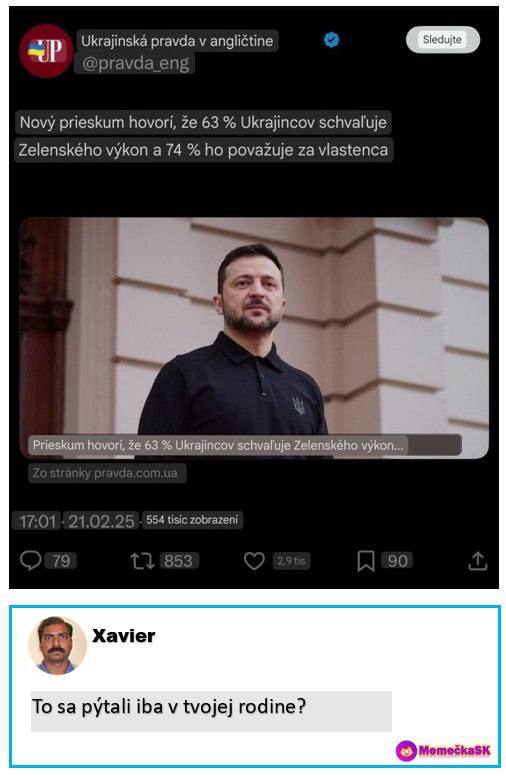Like the post with the heart icon
The height and width of the screenshot is (776, 506).
[254, 561]
